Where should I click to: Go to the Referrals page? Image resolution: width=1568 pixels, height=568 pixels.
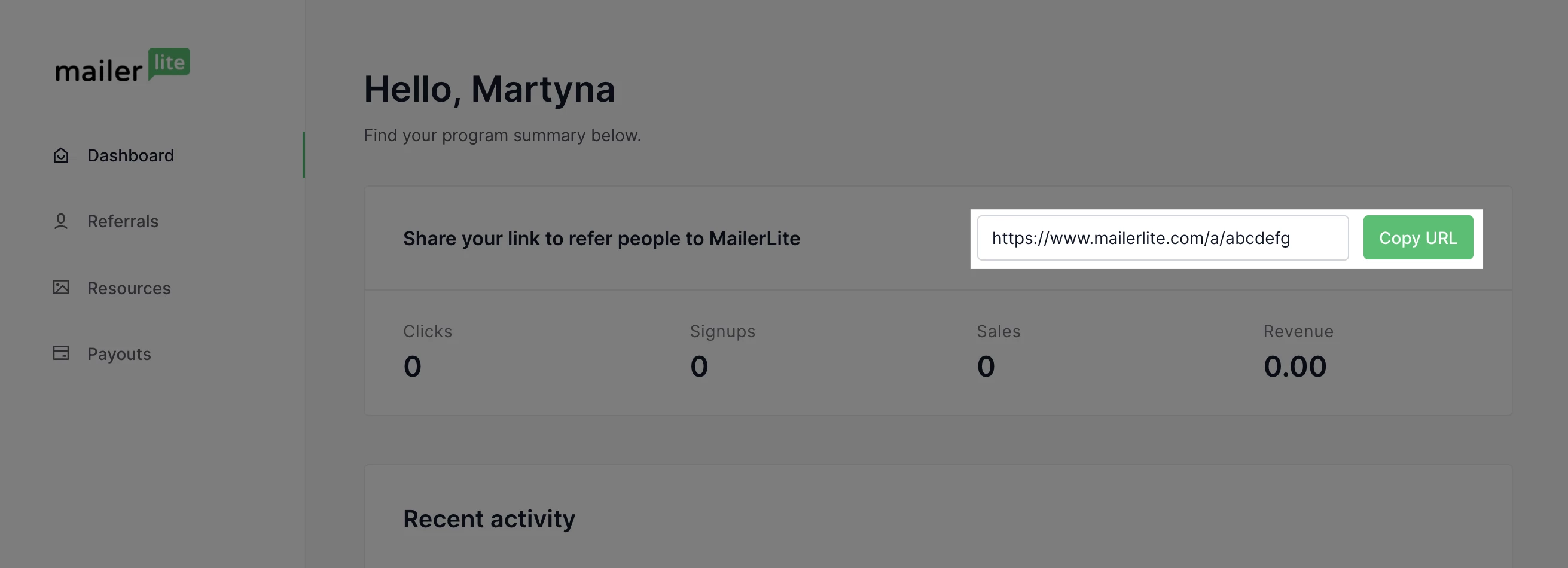pyautogui.click(x=123, y=222)
